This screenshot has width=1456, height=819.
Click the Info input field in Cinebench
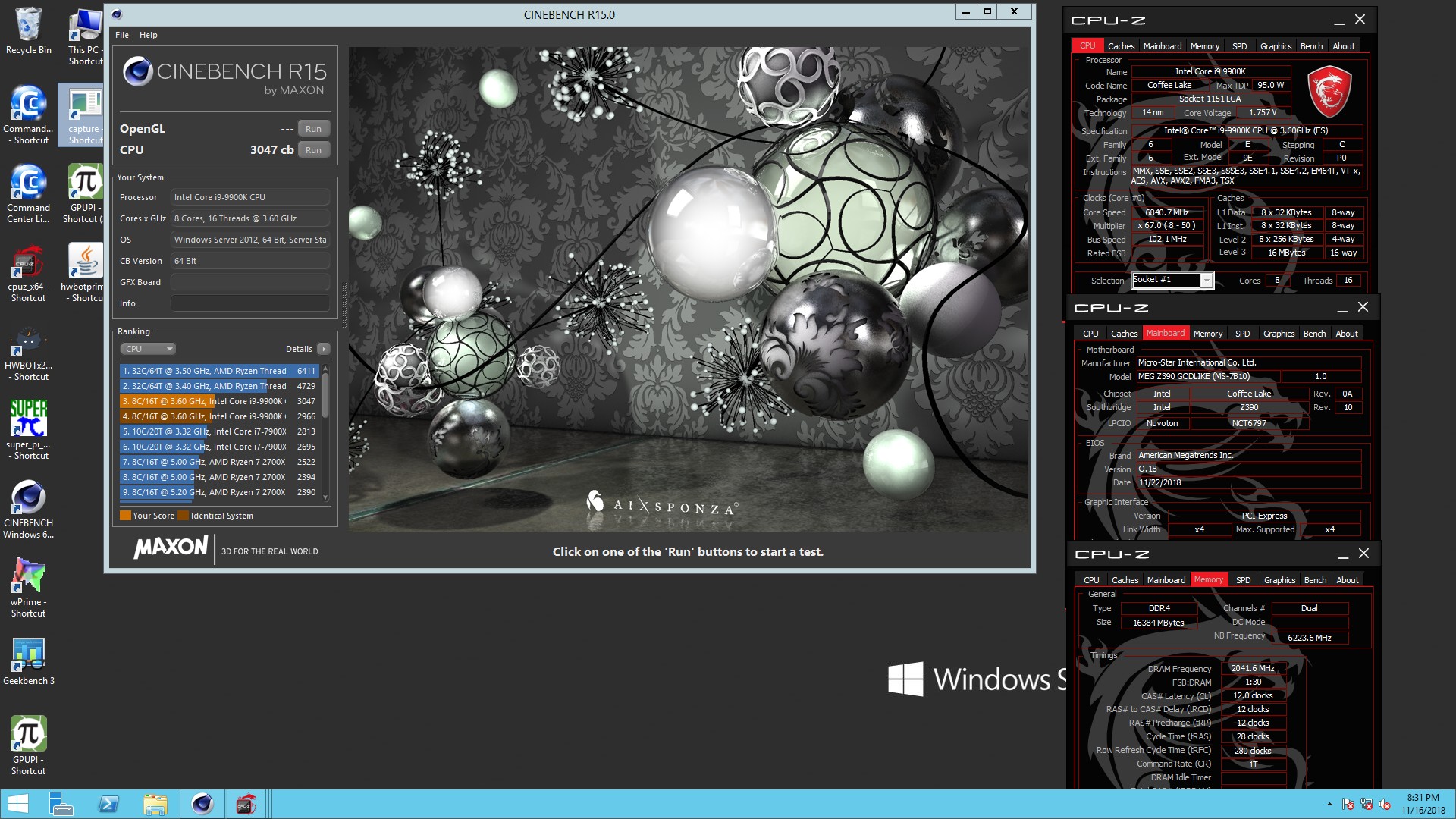249,303
